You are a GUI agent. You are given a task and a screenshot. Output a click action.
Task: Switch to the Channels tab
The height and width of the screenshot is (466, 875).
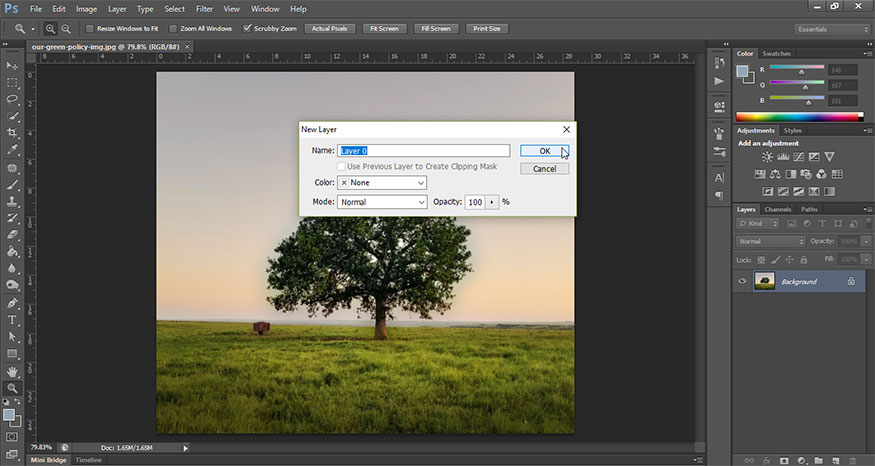(x=778, y=209)
